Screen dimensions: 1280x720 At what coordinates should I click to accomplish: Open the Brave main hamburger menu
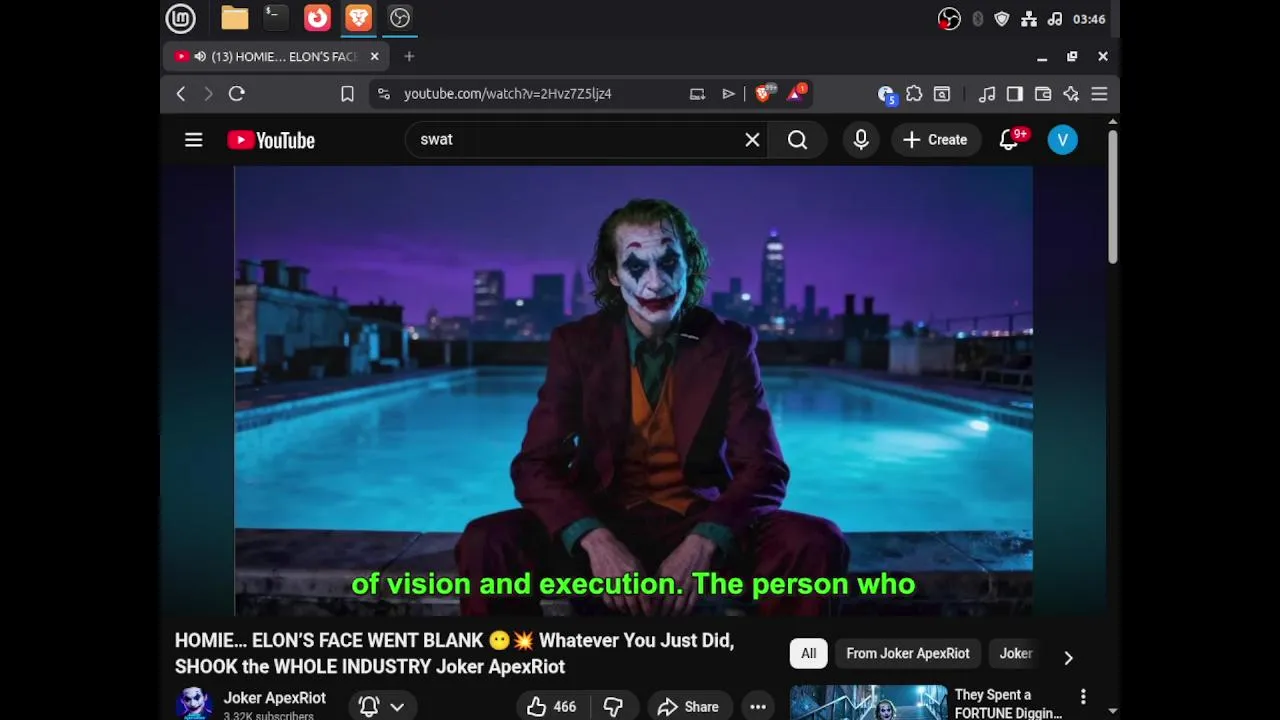[x=1099, y=94]
